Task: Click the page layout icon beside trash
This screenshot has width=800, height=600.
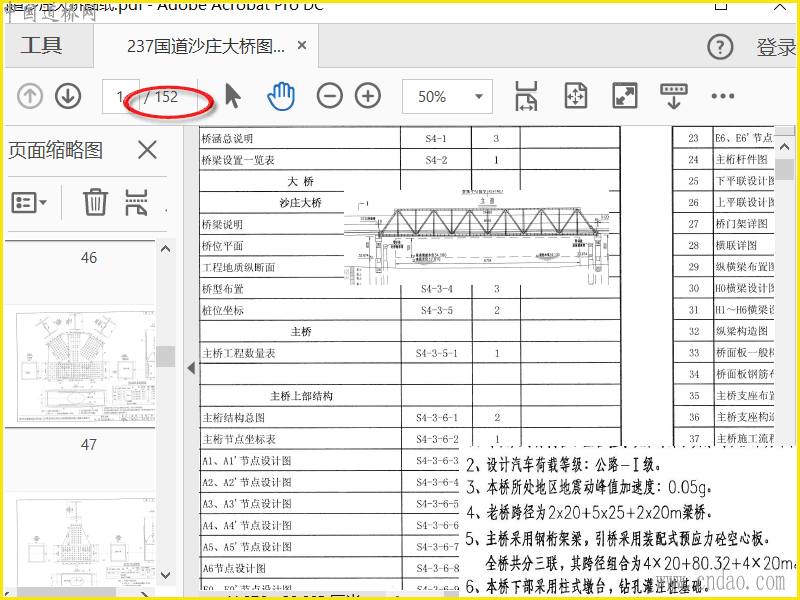Action: point(136,202)
